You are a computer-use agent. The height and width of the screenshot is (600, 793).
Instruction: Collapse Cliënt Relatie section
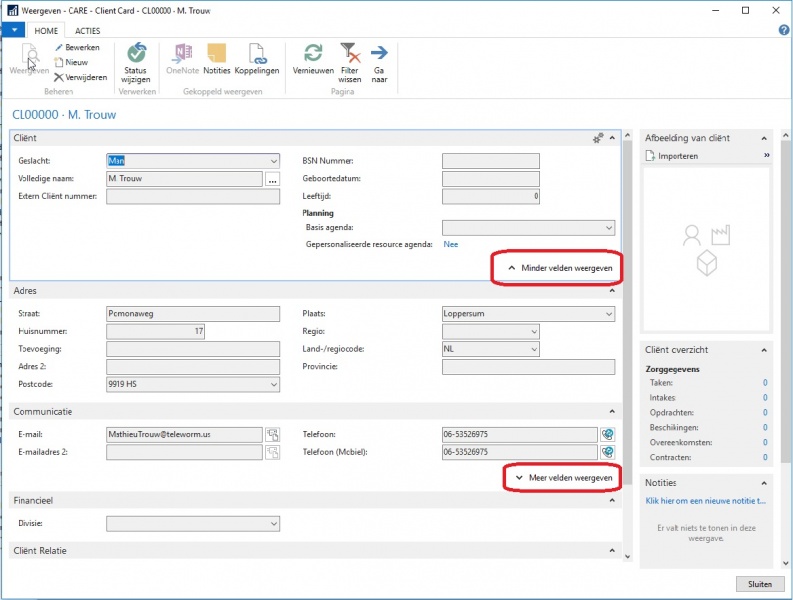point(612,551)
